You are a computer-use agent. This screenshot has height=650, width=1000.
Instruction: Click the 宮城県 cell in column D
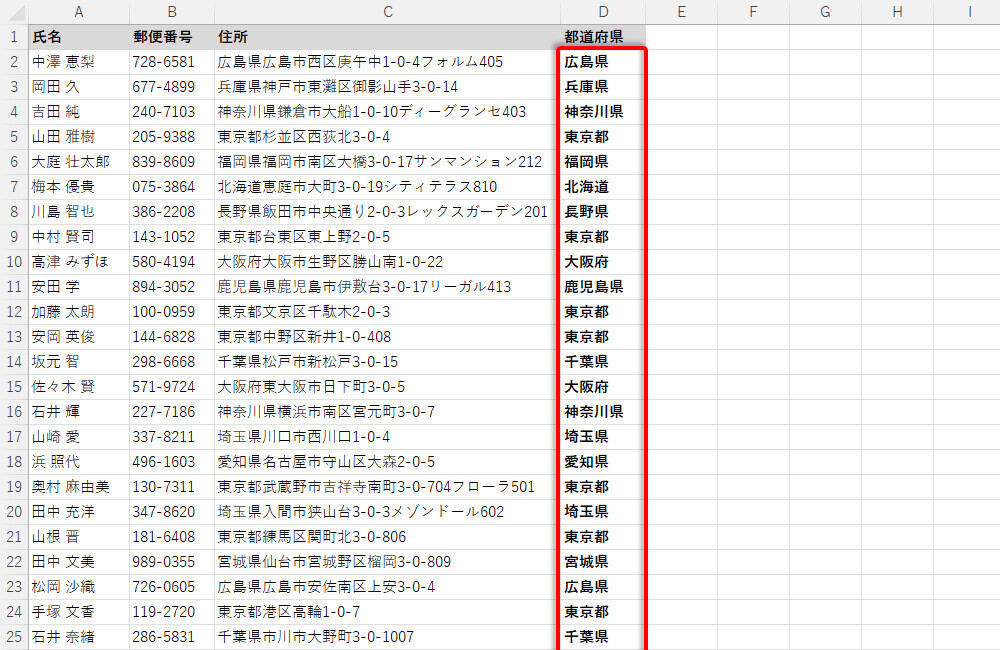coord(602,562)
